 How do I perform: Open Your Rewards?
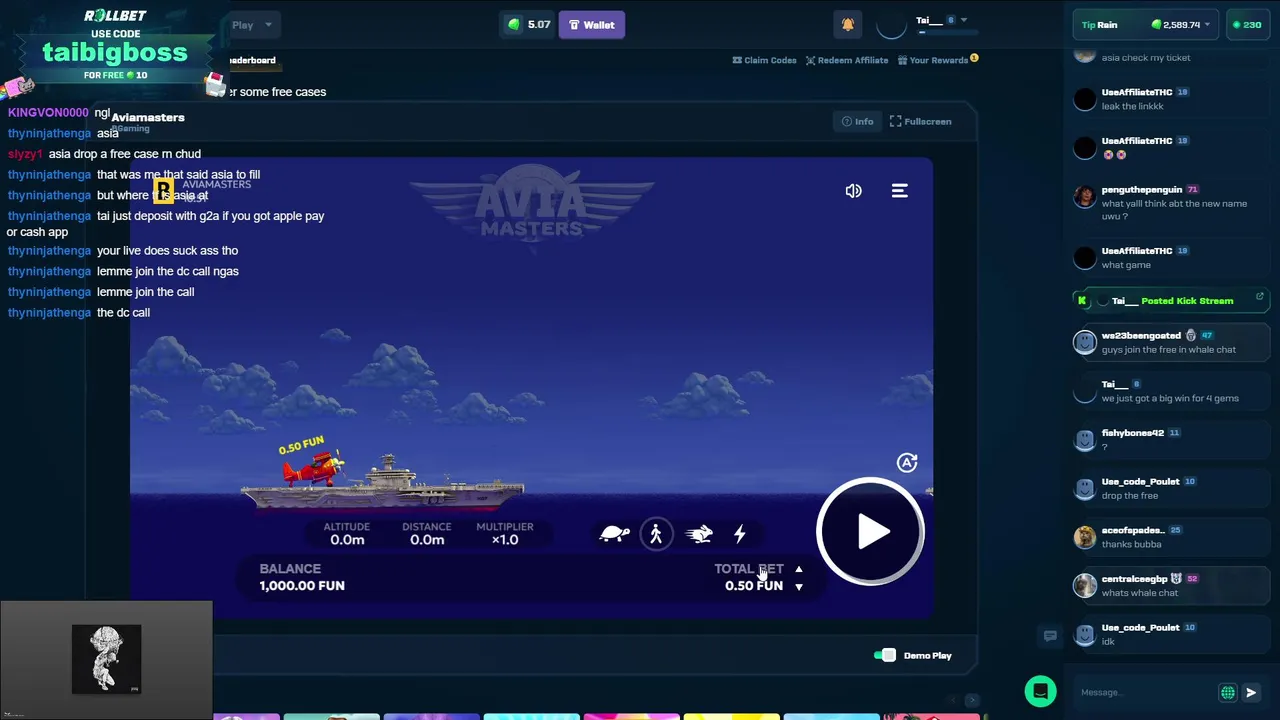click(x=933, y=60)
